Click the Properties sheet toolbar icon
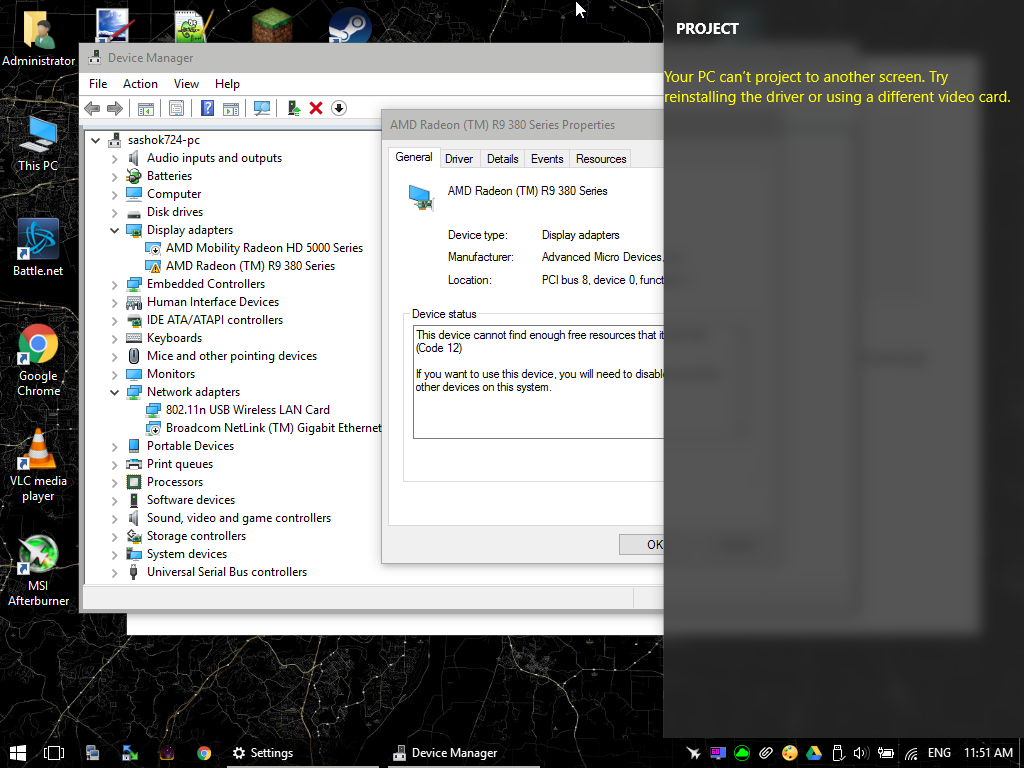Screen dimensions: 1024x768 (x=176, y=108)
